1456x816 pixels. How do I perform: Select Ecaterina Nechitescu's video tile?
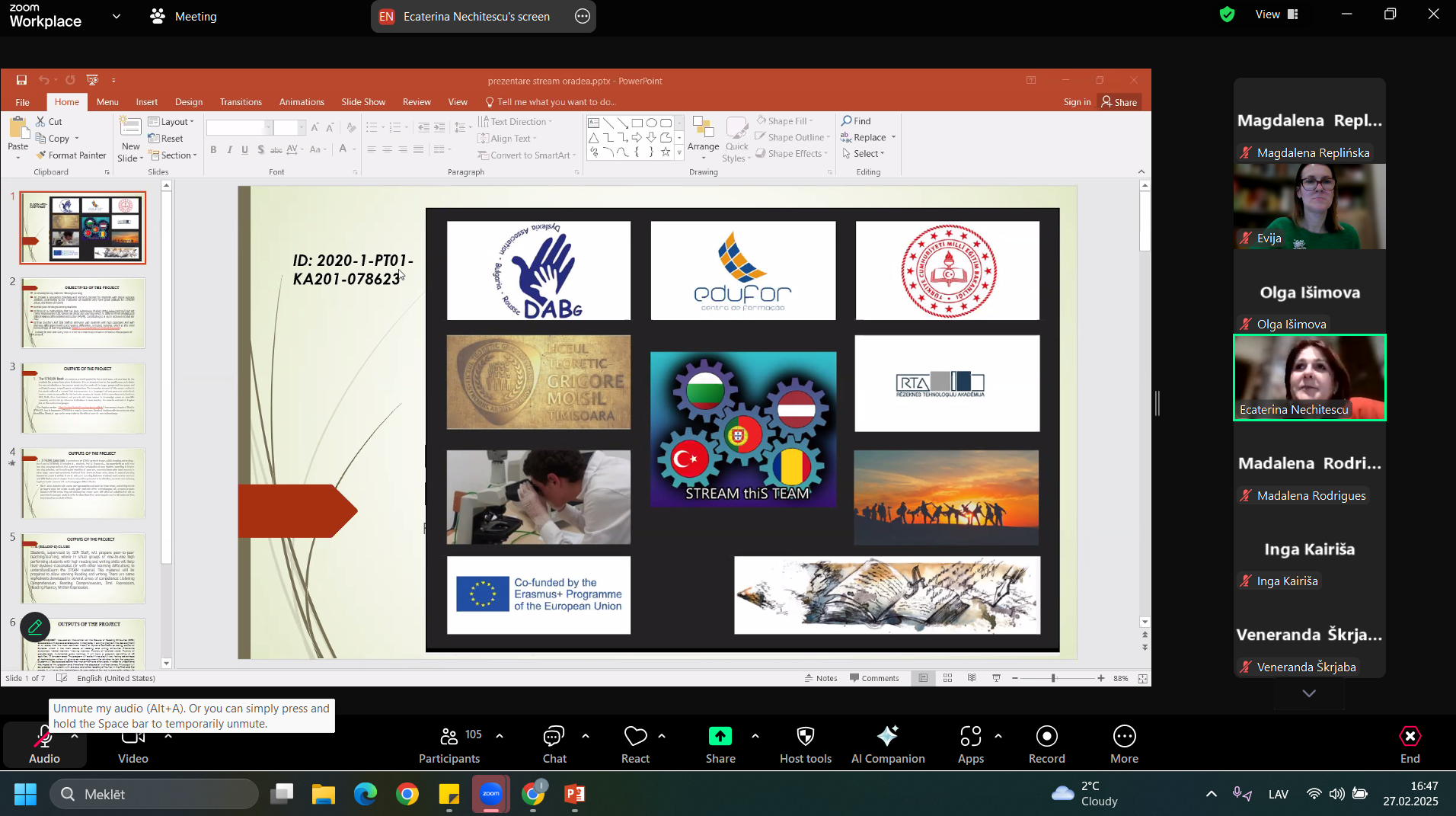pos(1309,378)
